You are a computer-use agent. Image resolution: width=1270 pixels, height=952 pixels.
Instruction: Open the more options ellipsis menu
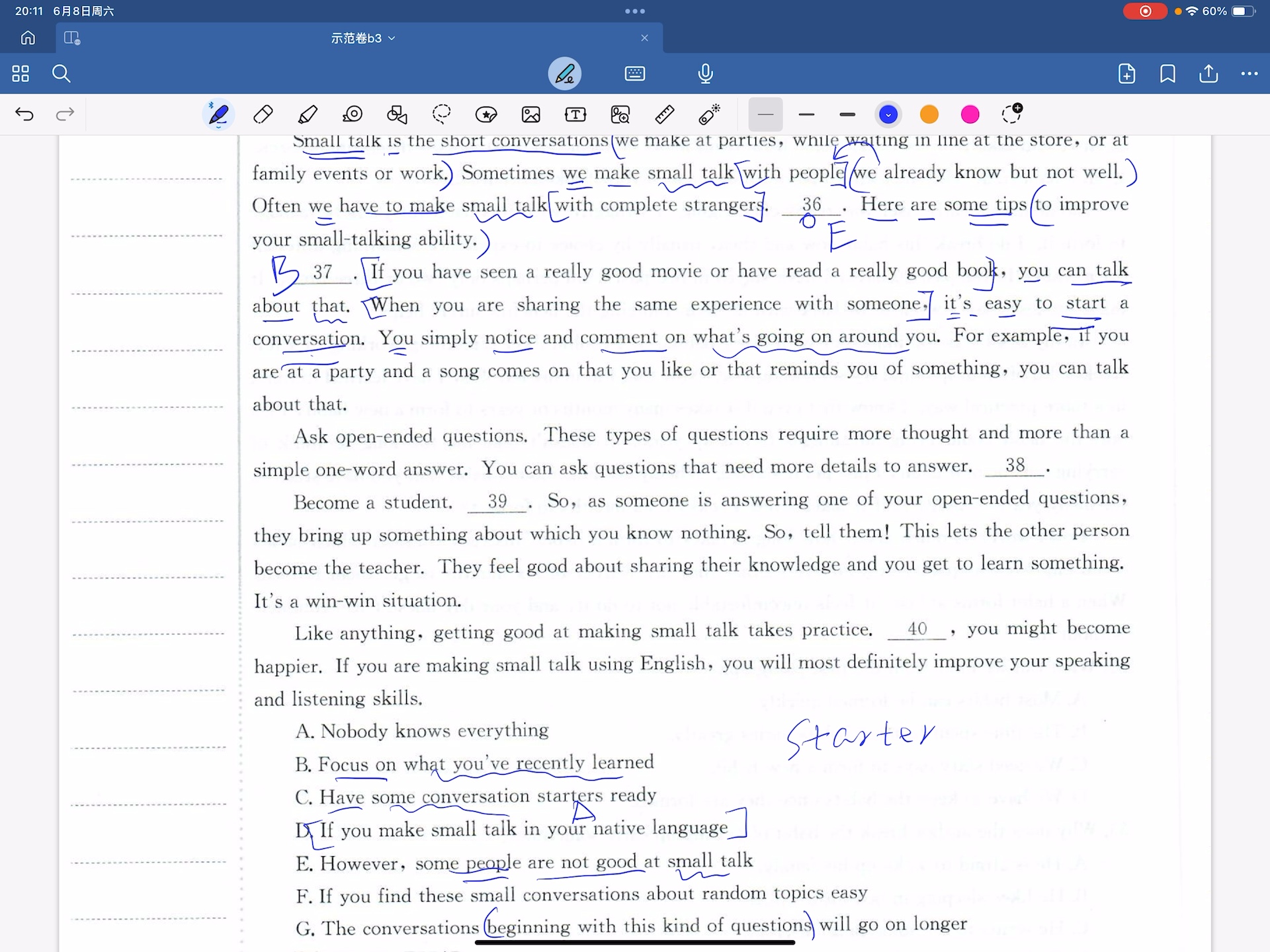1249,73
